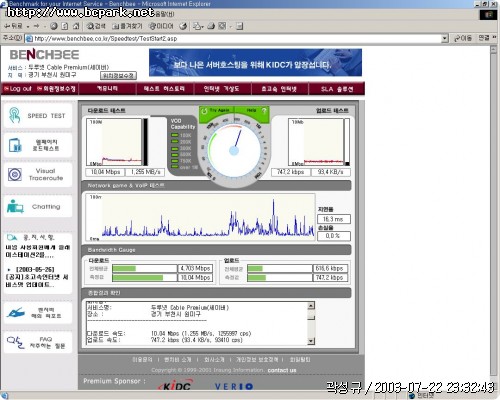Open the VERIO sponsor logo
This screenshot has width=500, height=400.
(x=234, y=386)
